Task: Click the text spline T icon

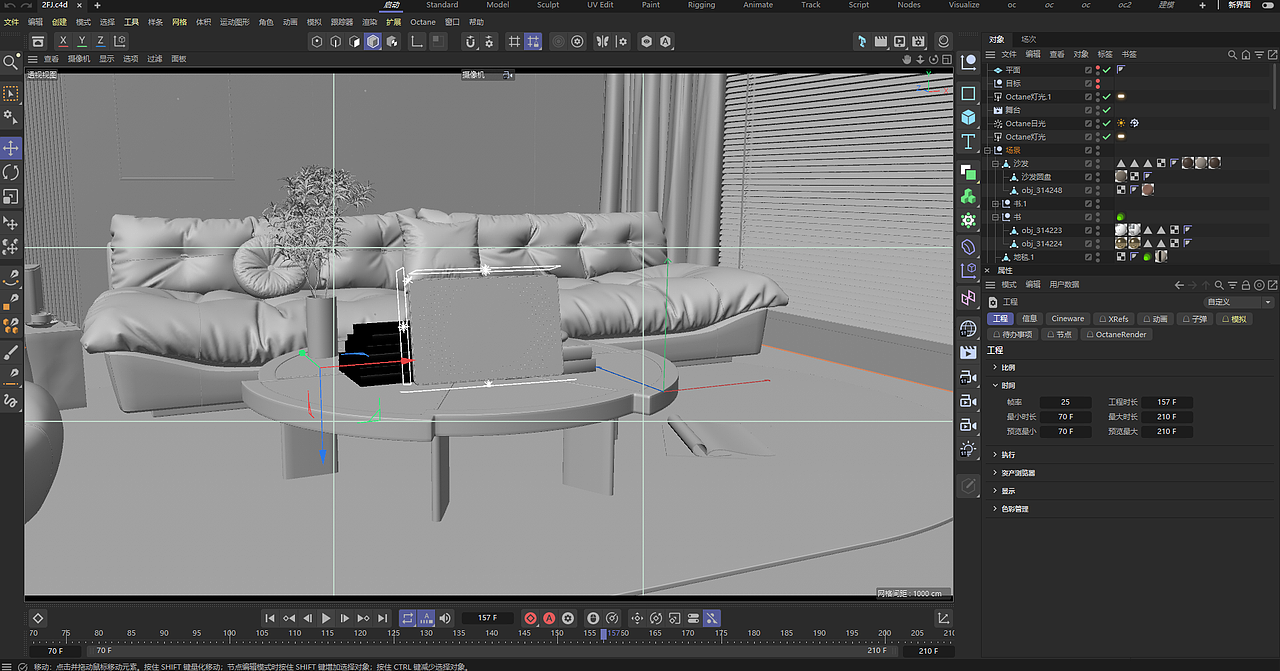Action: [968, 142]
